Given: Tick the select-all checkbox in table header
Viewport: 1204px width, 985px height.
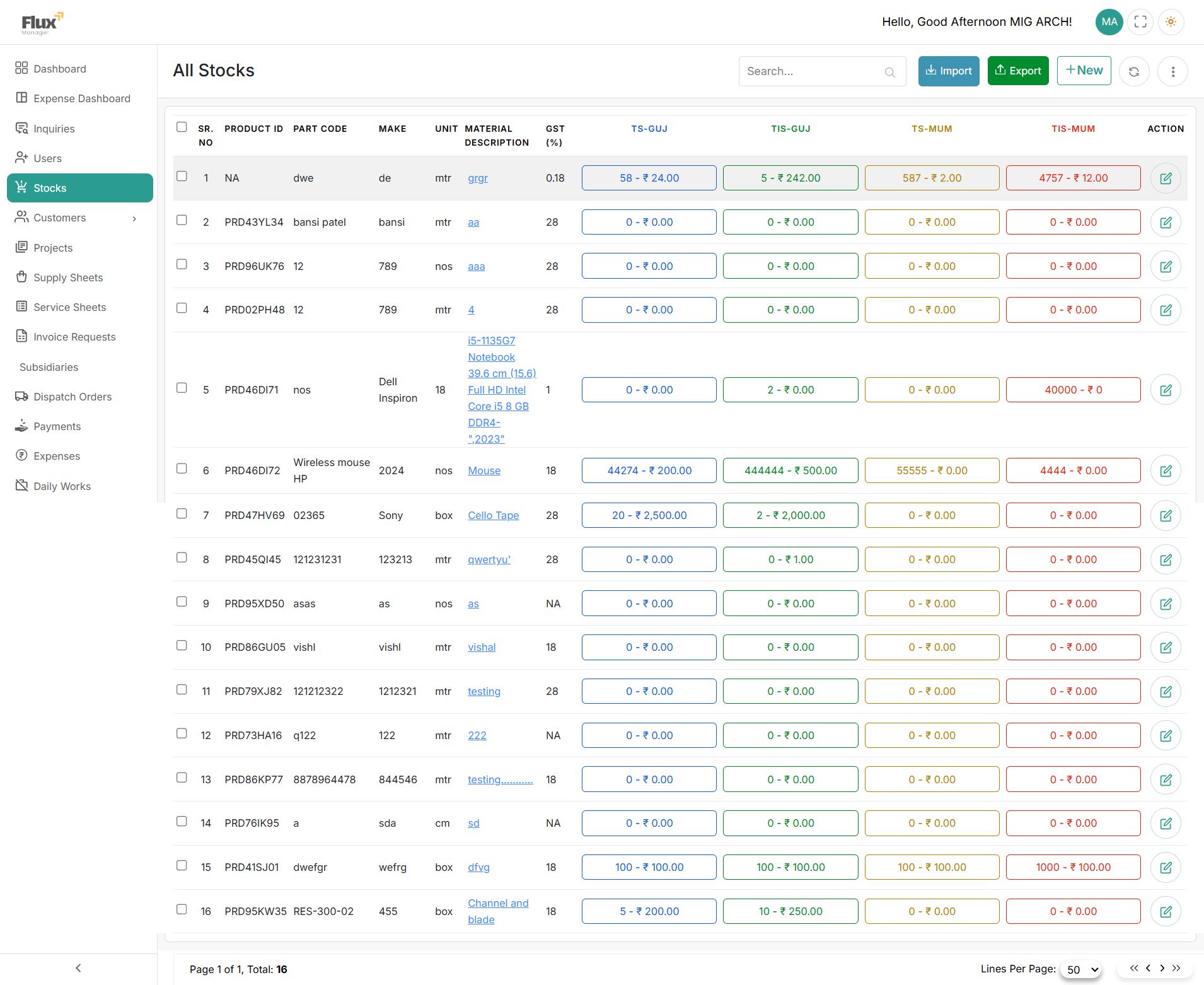Looking at the screenshot, I should coord(182,127).
